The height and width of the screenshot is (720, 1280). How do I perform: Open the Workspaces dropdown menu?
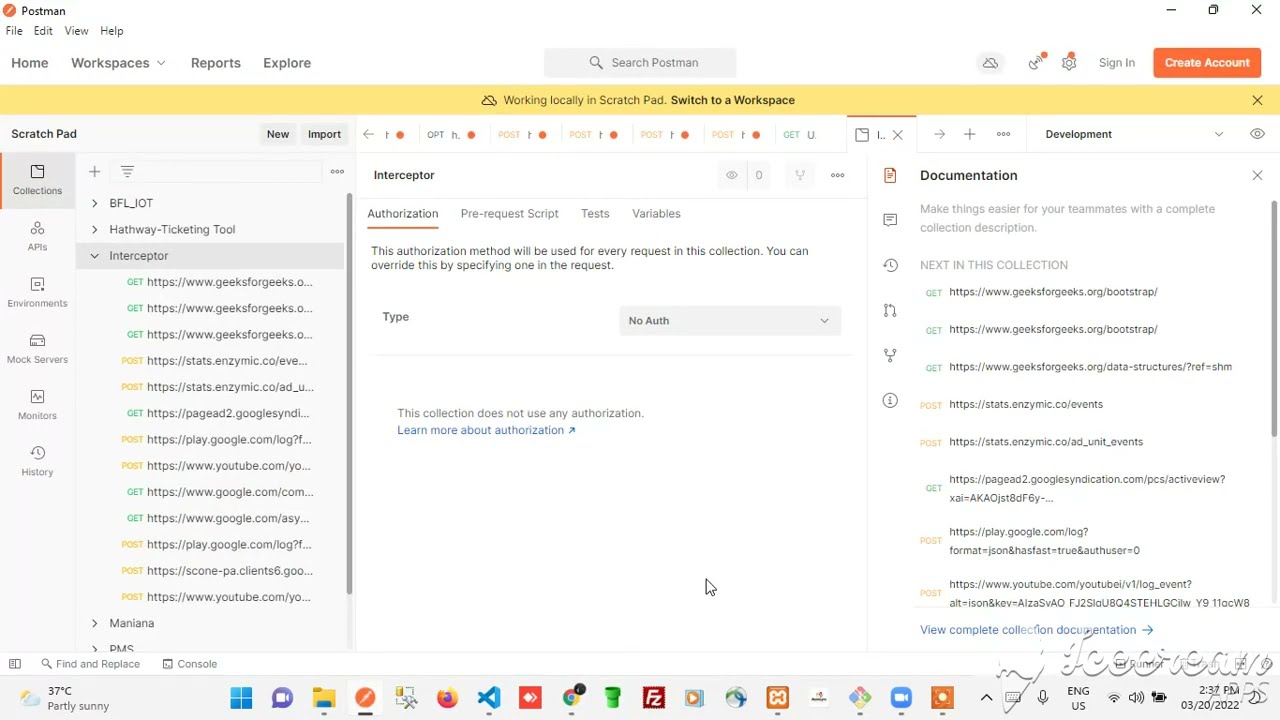pyautogui.click(x=118, y=63)
